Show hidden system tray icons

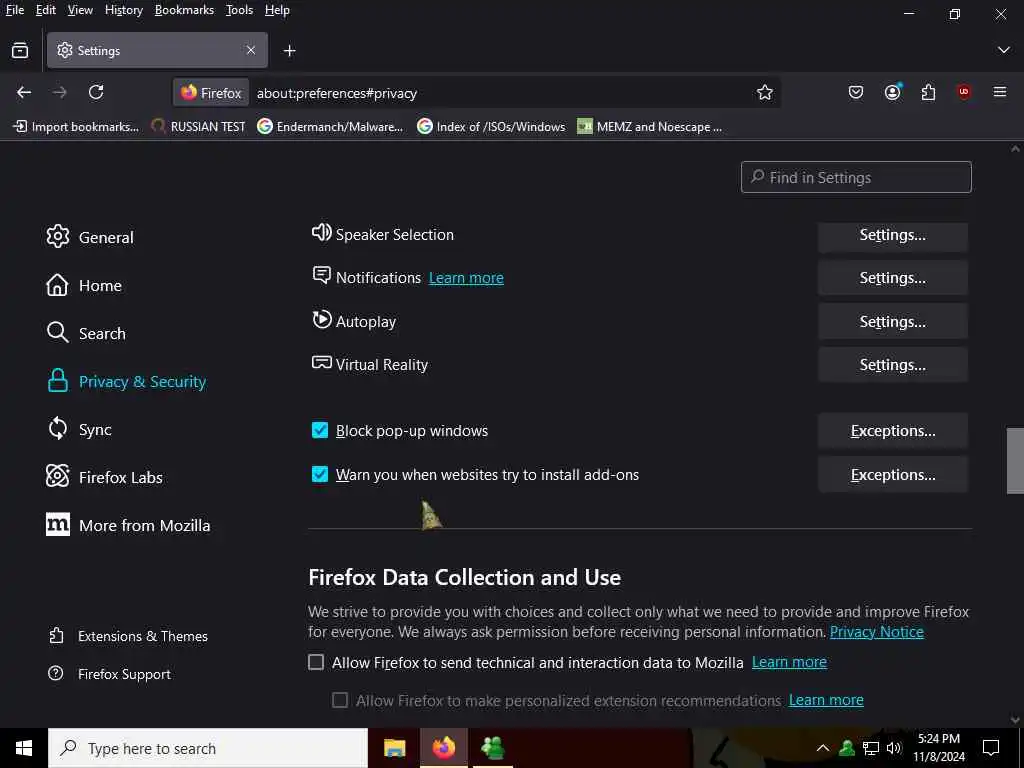(x=823, y=748)
